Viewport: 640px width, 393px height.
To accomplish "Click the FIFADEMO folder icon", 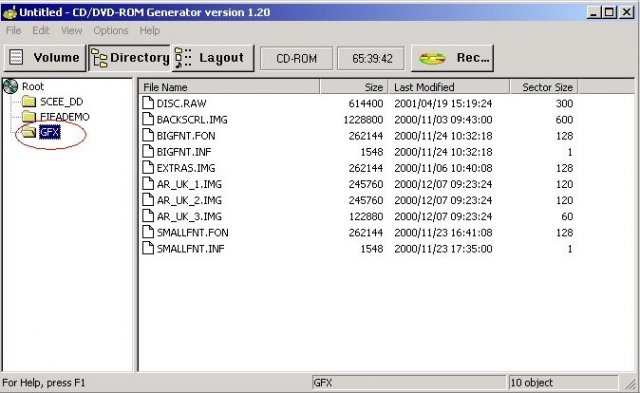I will tap(29, 117).
